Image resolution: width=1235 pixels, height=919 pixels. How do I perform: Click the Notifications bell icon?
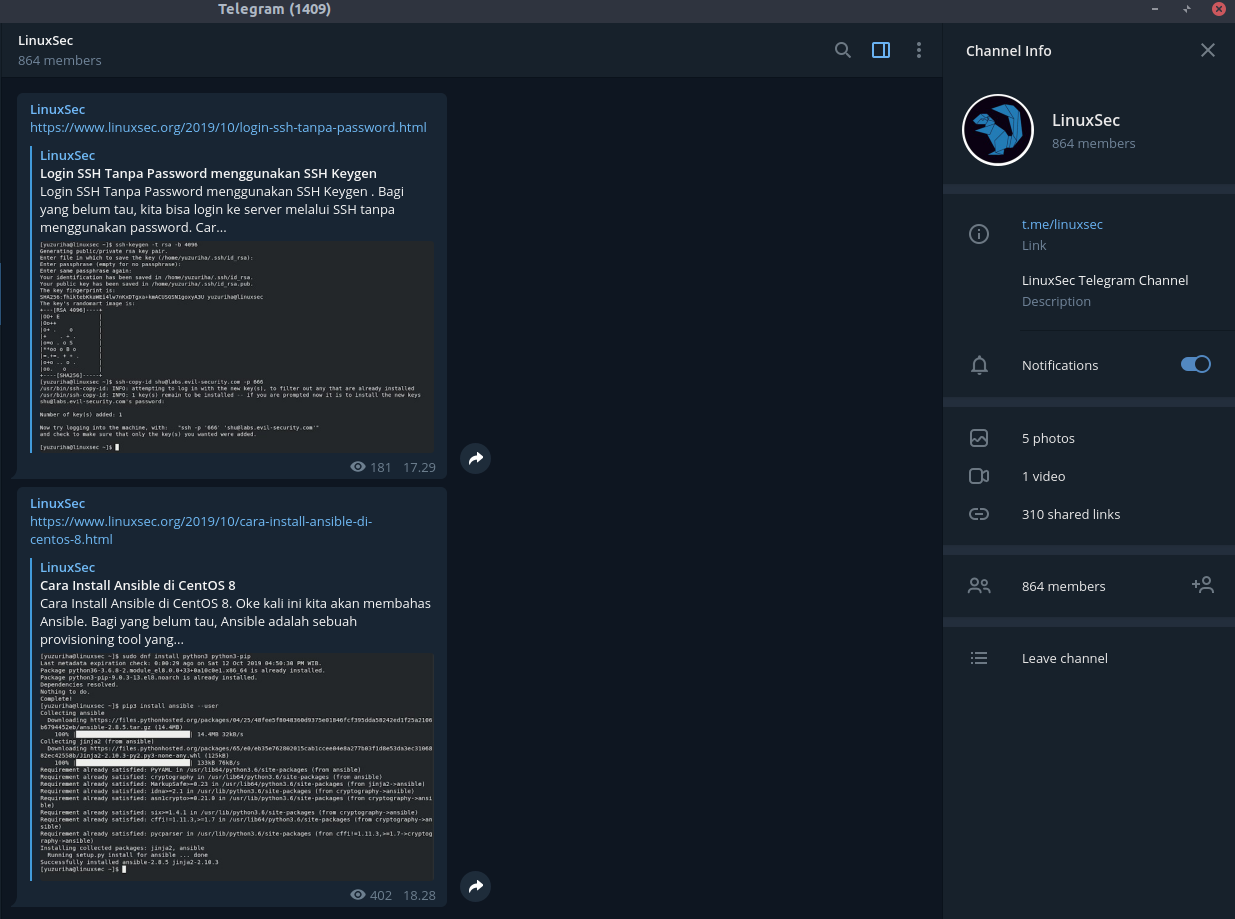pos(979,365)
